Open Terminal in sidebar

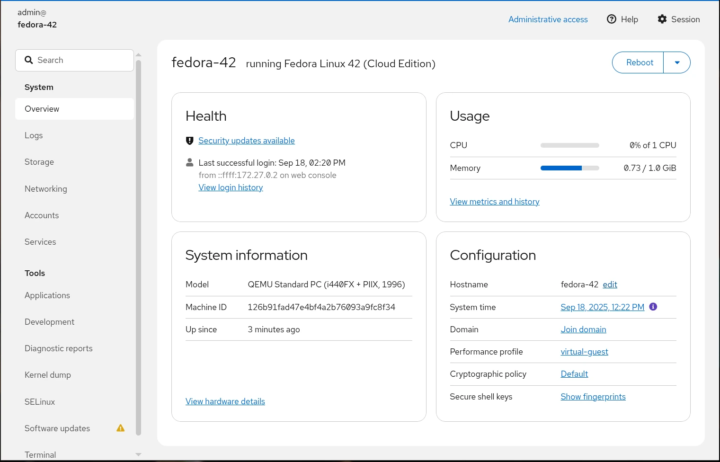(74, 455)
